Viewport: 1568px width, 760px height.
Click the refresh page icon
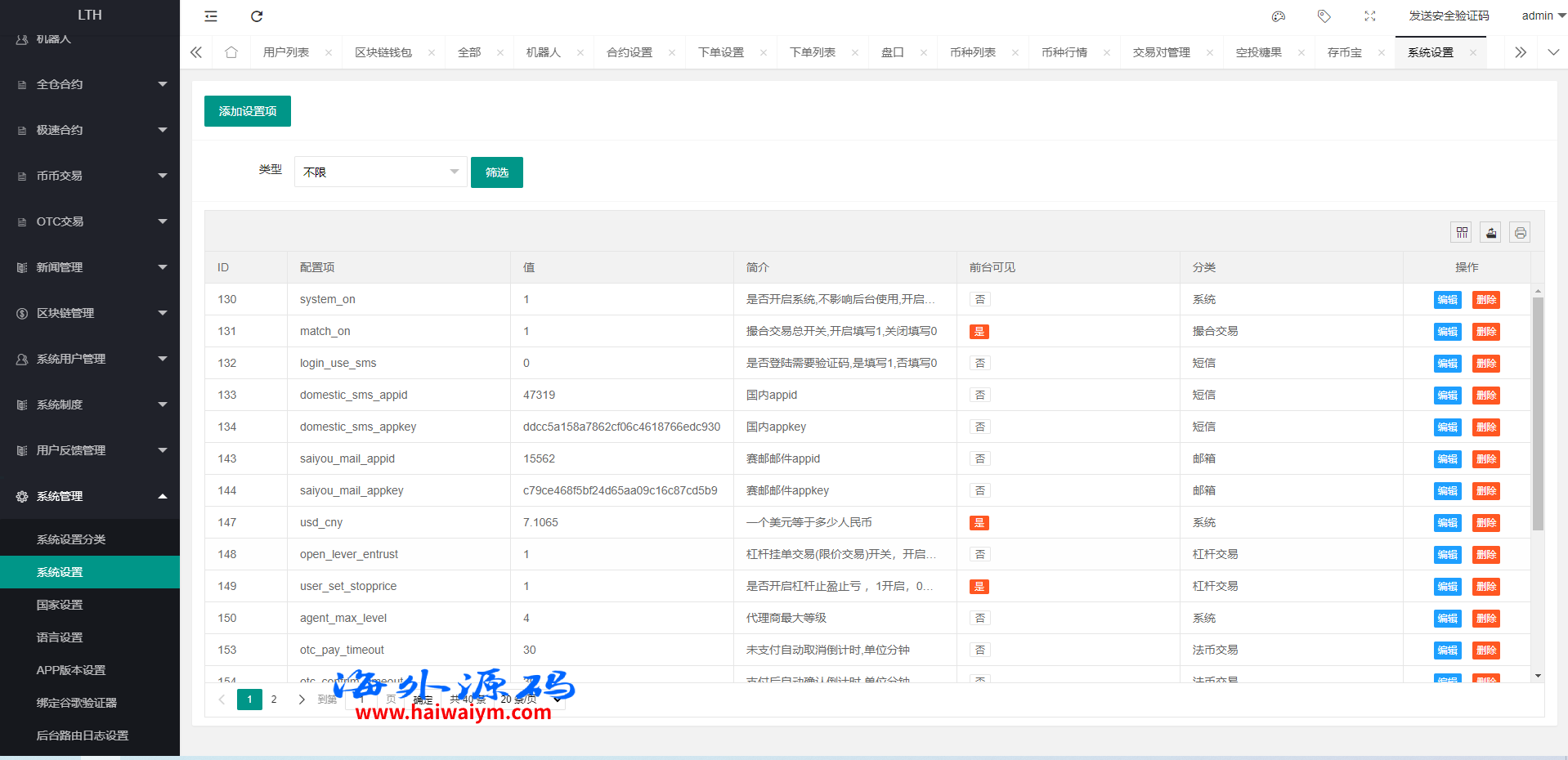[x=257, y=16]
